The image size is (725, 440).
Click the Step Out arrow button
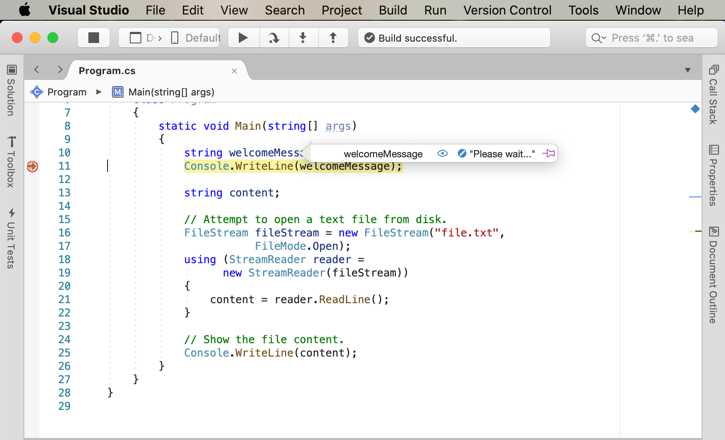pos(332,37)
